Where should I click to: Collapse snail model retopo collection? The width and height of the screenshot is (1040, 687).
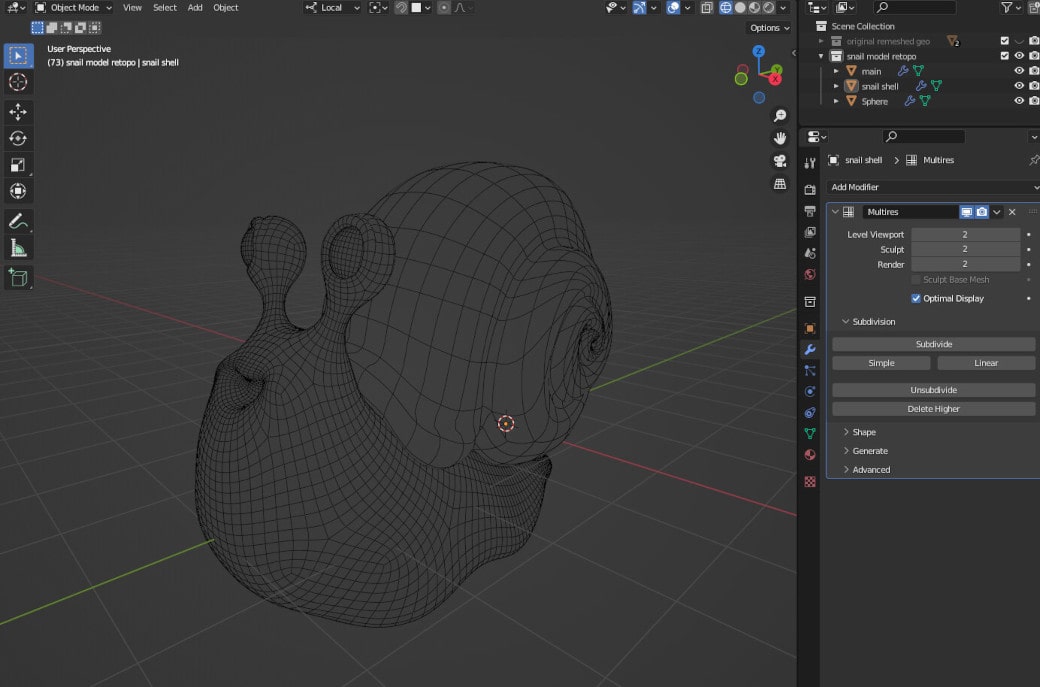pos(821,56)
